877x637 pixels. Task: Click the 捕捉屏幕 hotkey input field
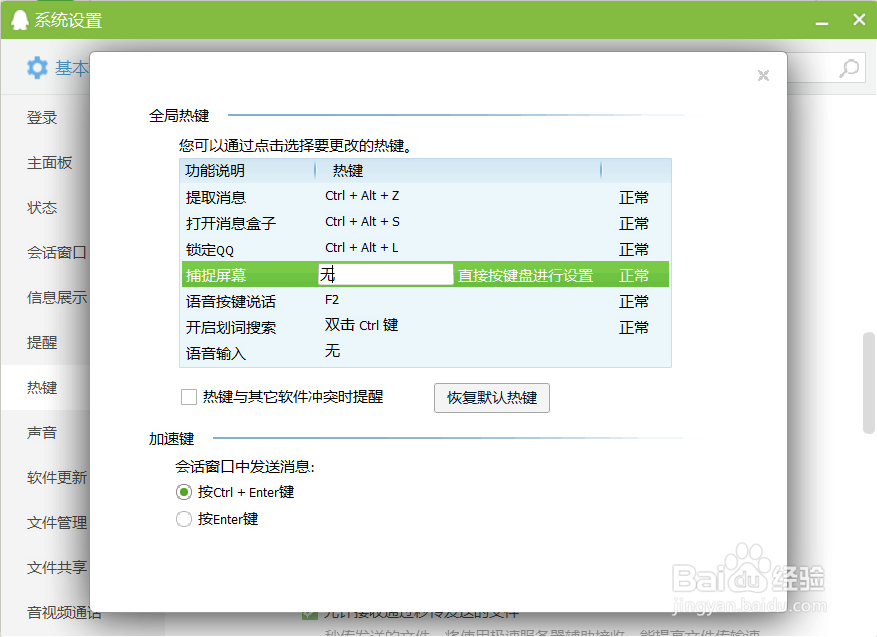coord(385,275)
